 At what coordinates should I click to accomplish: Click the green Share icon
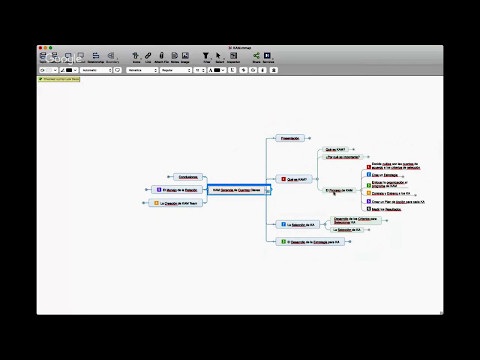coord(256,56)
